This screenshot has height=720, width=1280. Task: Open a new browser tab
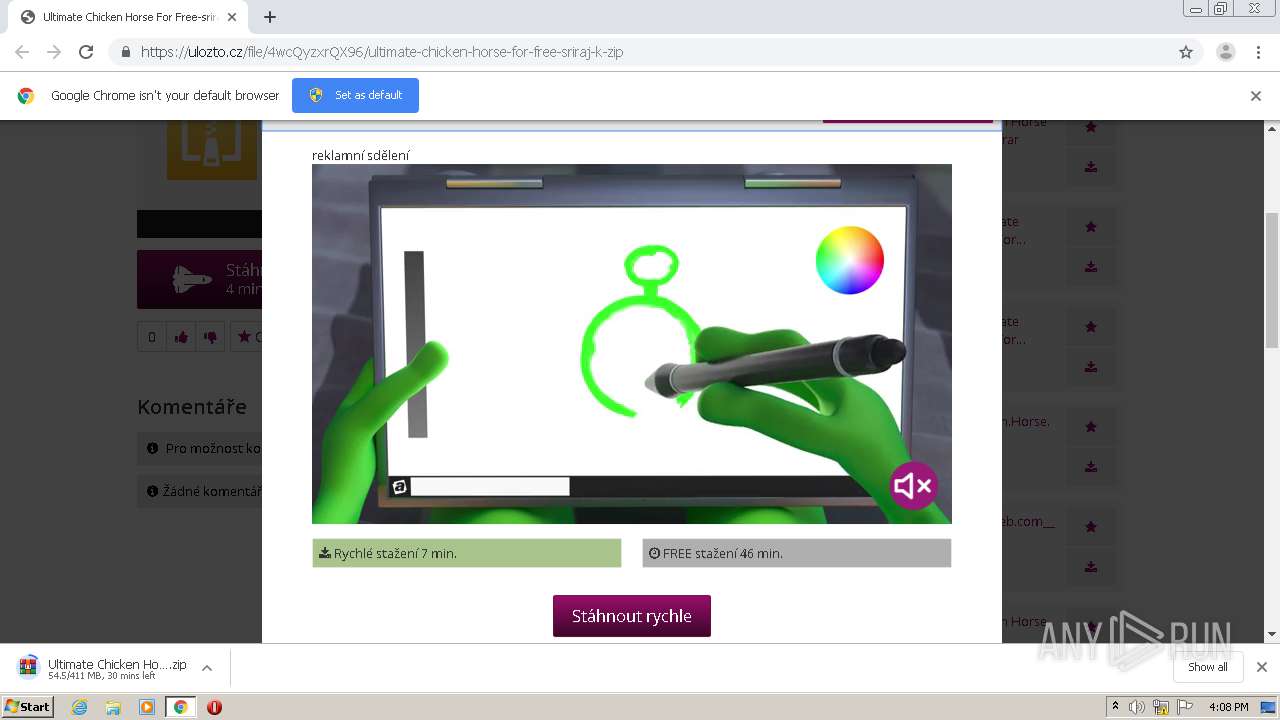pos(270,17)
